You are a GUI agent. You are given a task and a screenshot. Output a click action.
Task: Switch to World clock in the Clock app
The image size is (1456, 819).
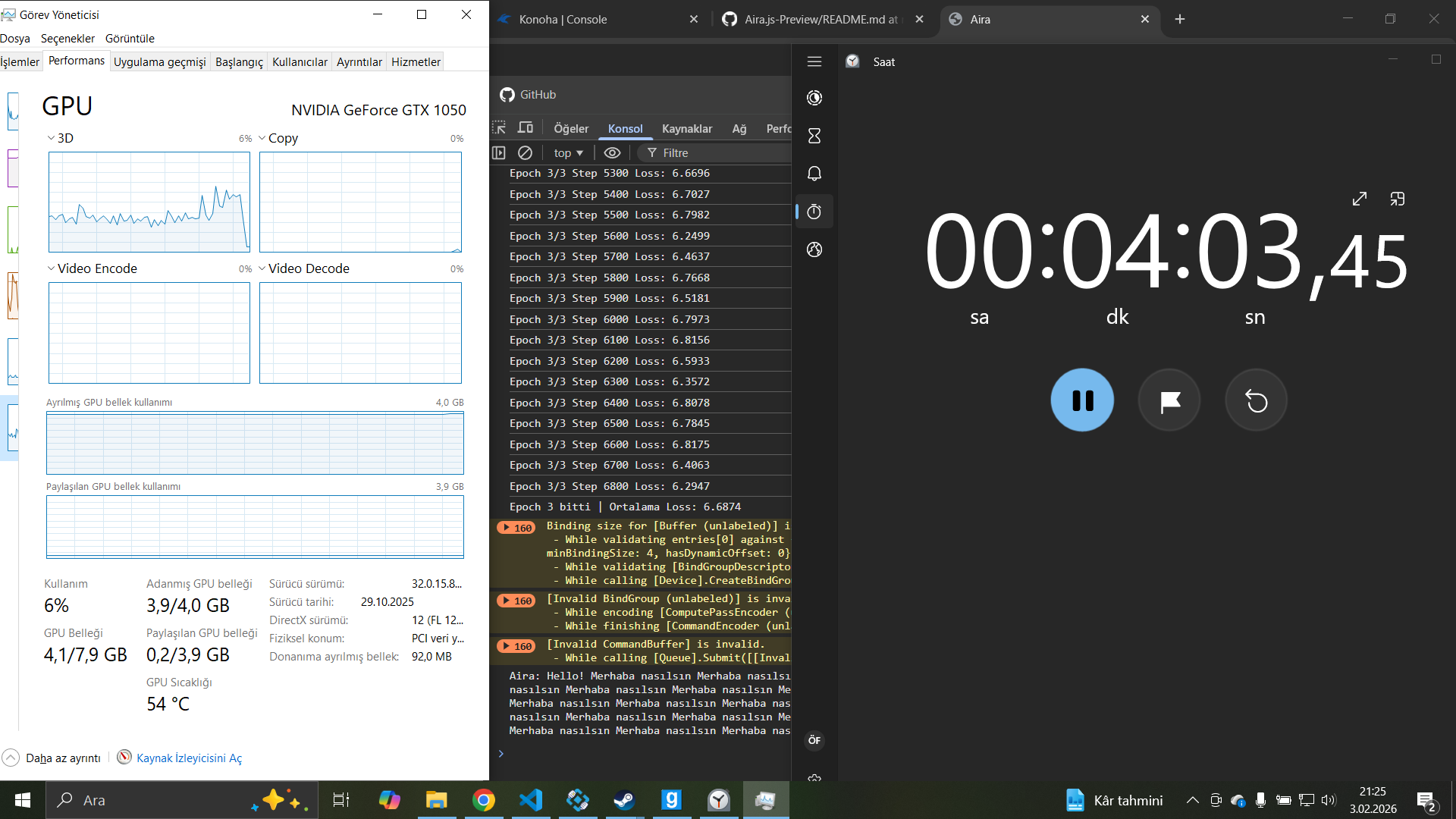(814, 249)
